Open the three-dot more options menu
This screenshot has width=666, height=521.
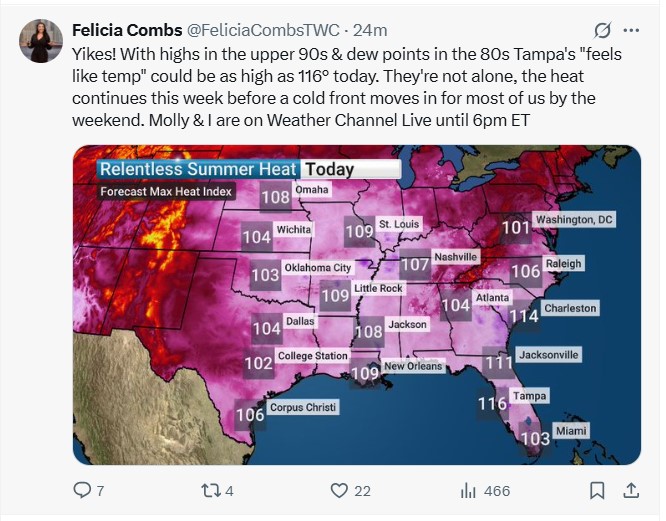point(631,30)
